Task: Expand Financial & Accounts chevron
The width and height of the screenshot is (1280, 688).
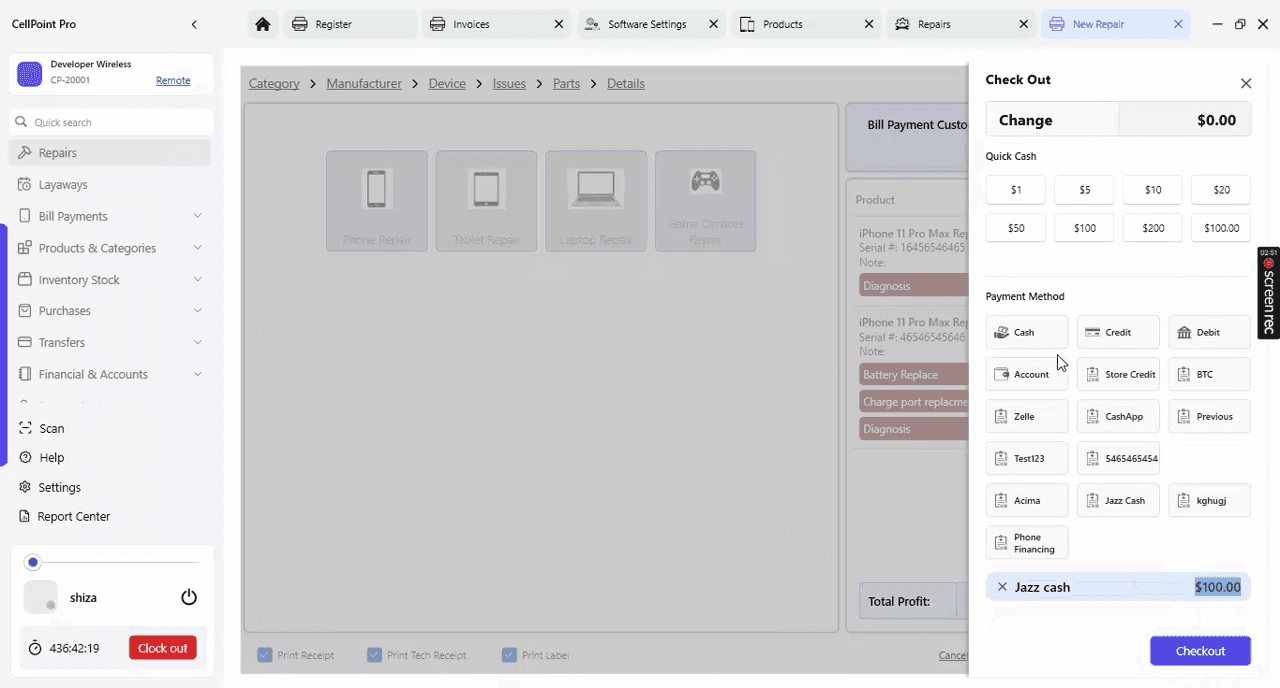Action: pyautogui.click(x=197, y=374)
